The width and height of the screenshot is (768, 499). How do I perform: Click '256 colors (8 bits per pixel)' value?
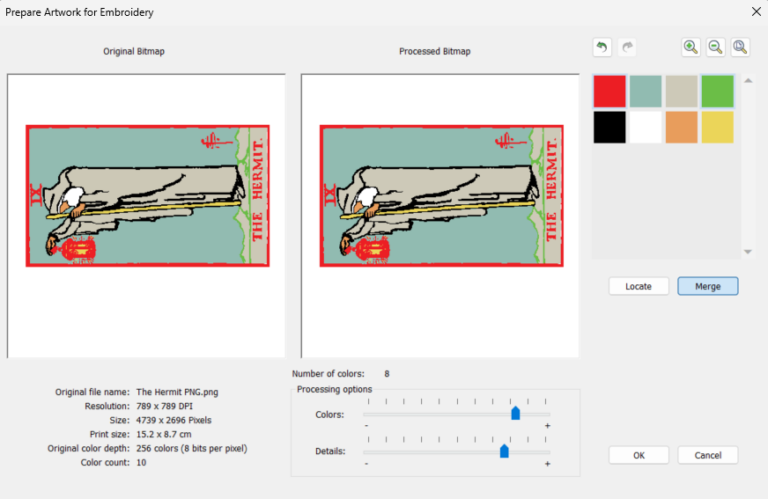point(192,449)
